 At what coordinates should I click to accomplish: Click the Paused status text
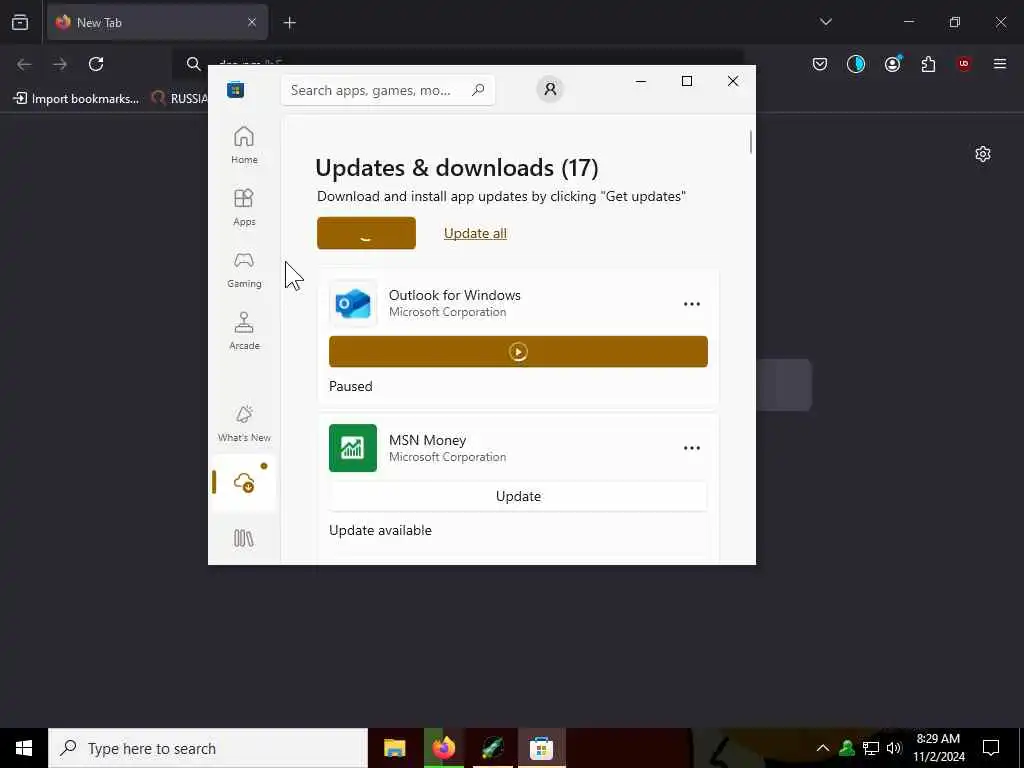click(x=351, y=386)
